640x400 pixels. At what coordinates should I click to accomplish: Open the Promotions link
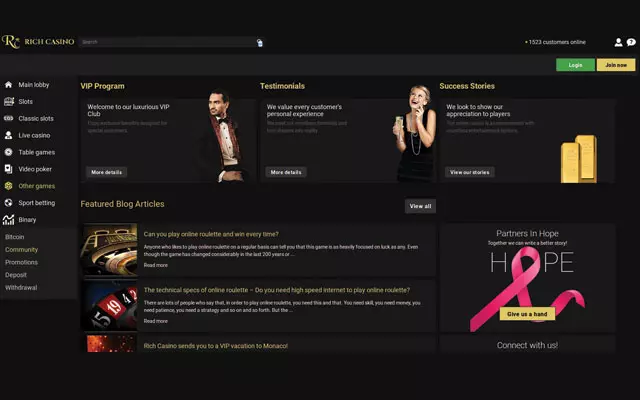21,262
